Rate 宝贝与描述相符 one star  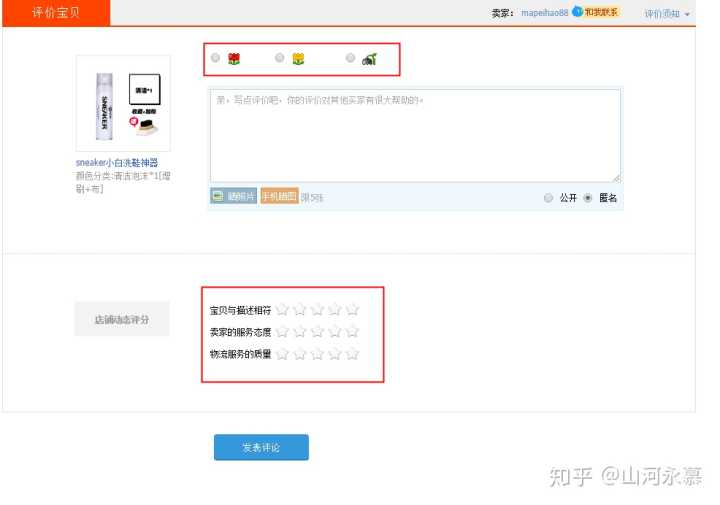click(x=282, y=310)
